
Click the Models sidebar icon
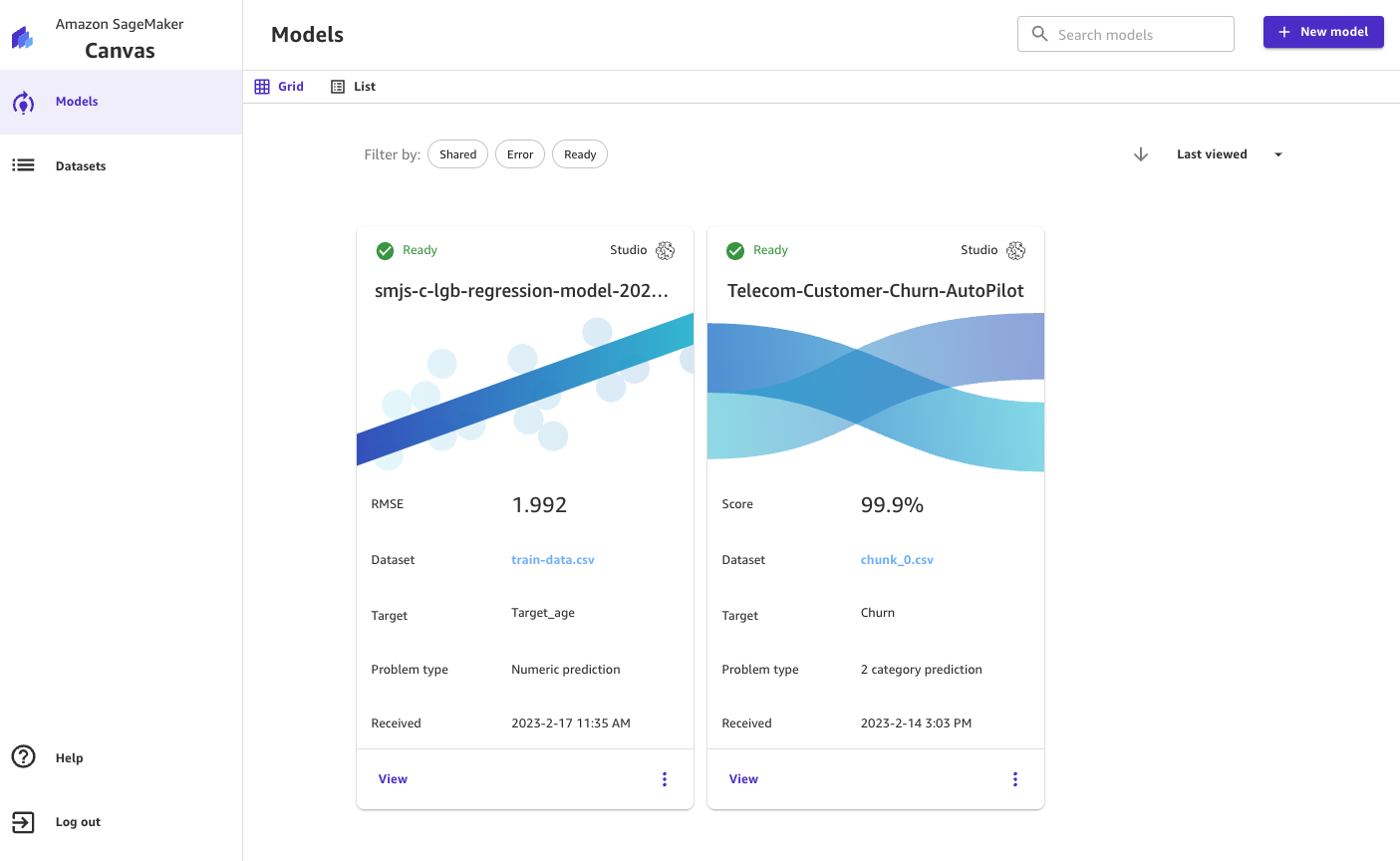click(23, 102)
